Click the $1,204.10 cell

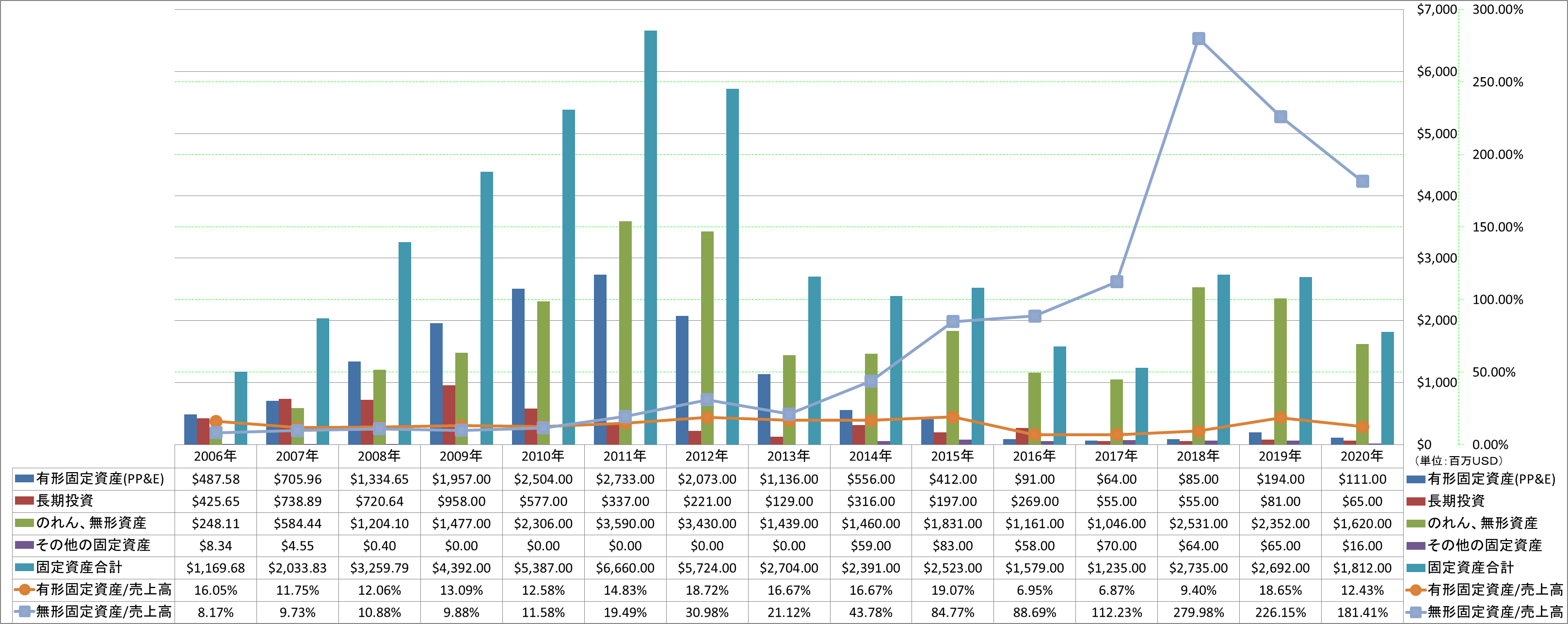click(x=379, y=524)
